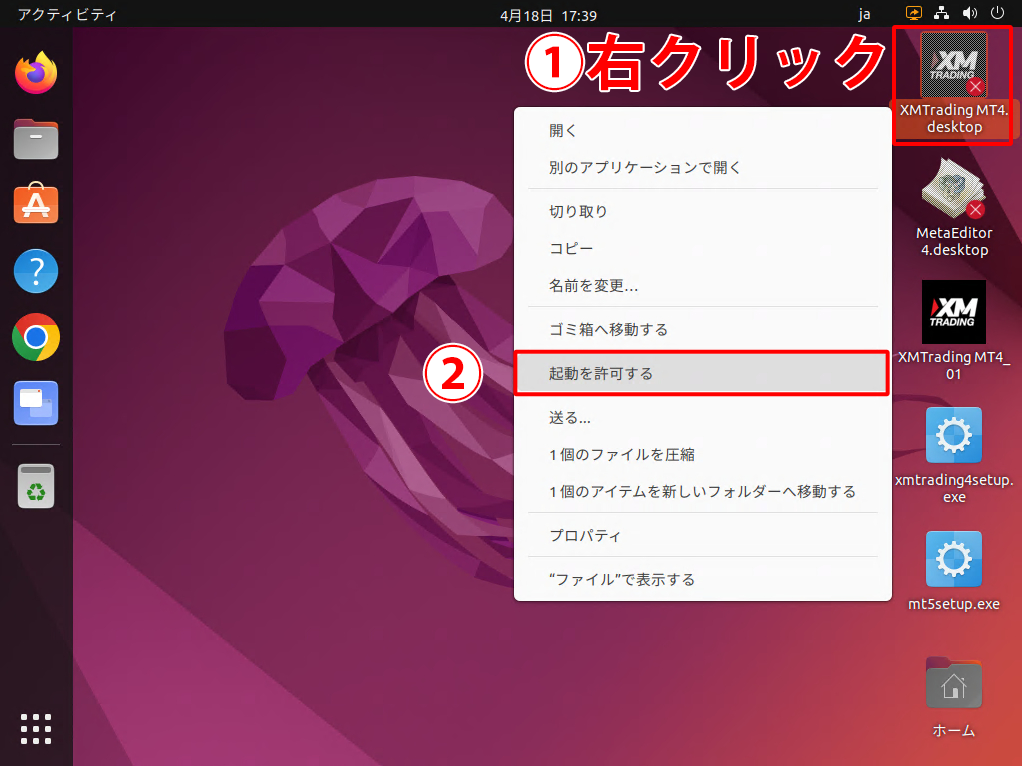The width and height of the screenshot is (1022, 766).
Task: Select the xmtrading4setup.exe file icon
Action: point(953,436)
